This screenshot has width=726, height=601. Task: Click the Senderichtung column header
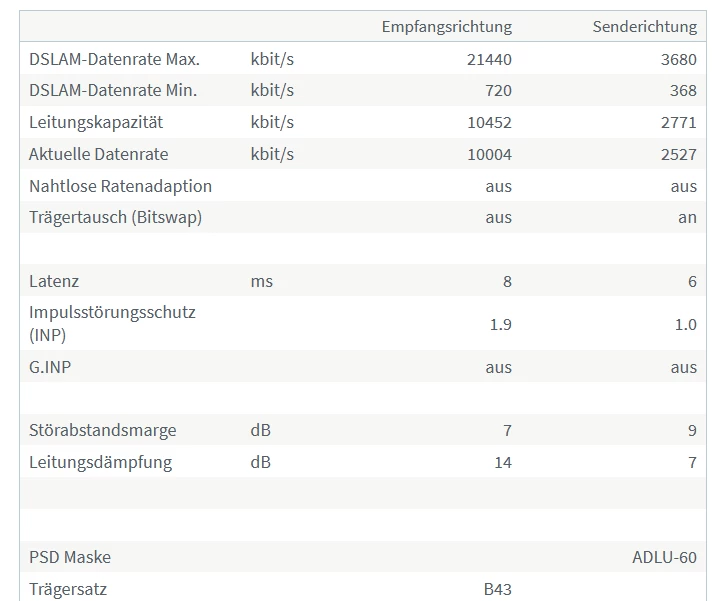[x=645, y=27]
